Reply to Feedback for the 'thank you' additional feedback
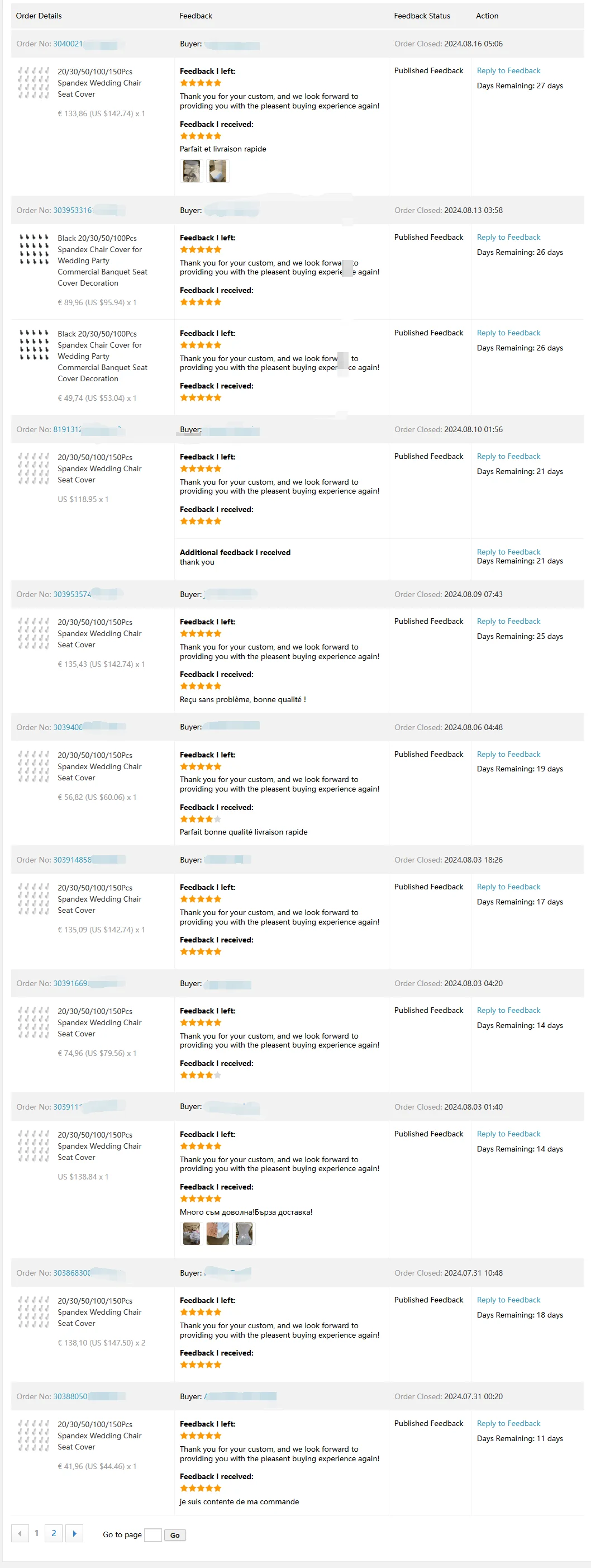 tap(508, 552)
